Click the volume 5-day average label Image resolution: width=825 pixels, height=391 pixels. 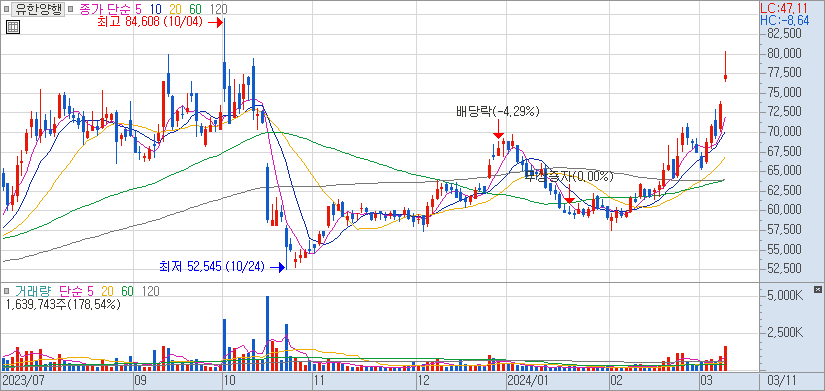point(90,290)
